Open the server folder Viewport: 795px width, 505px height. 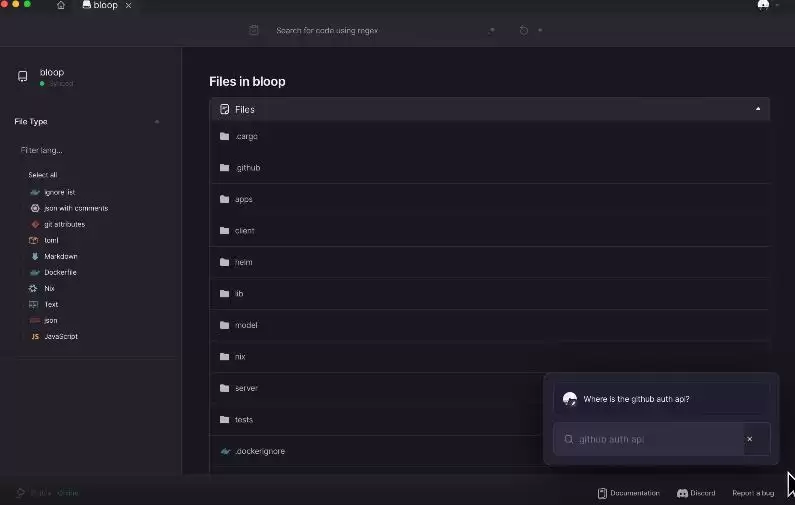click(246, 388)
